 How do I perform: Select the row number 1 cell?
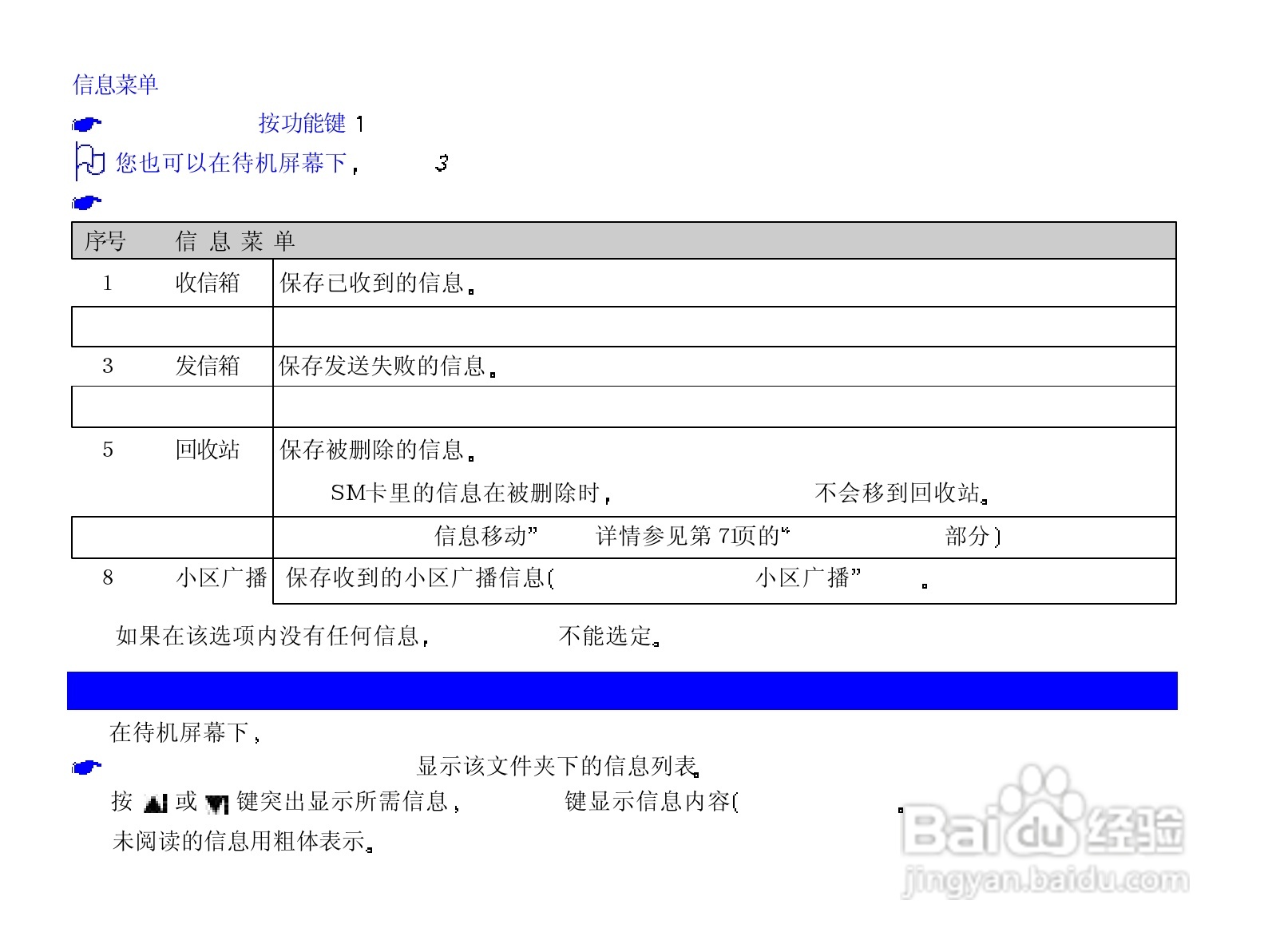(x=108, y=284)
